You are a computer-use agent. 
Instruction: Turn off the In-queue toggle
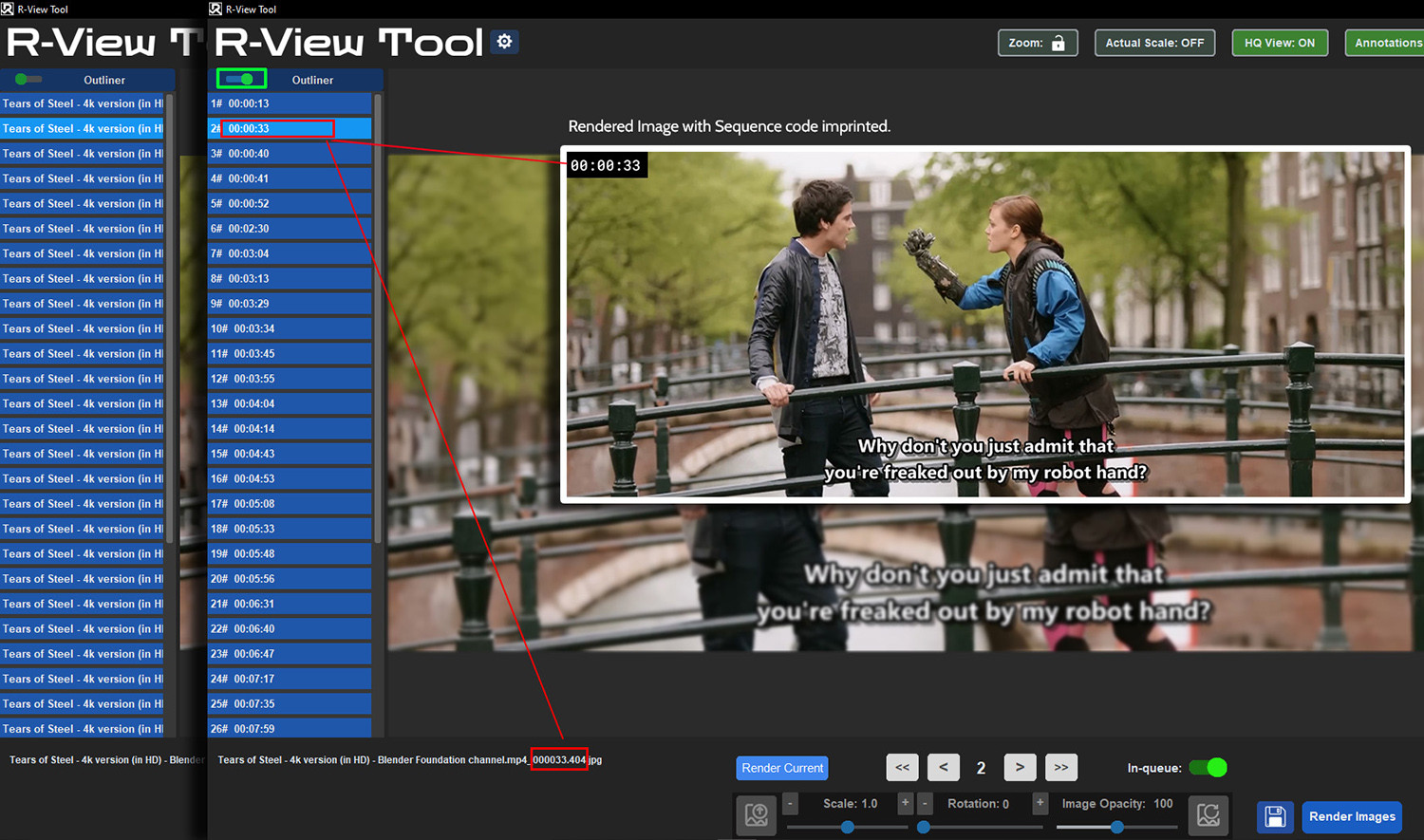[x=1209, y=767]
